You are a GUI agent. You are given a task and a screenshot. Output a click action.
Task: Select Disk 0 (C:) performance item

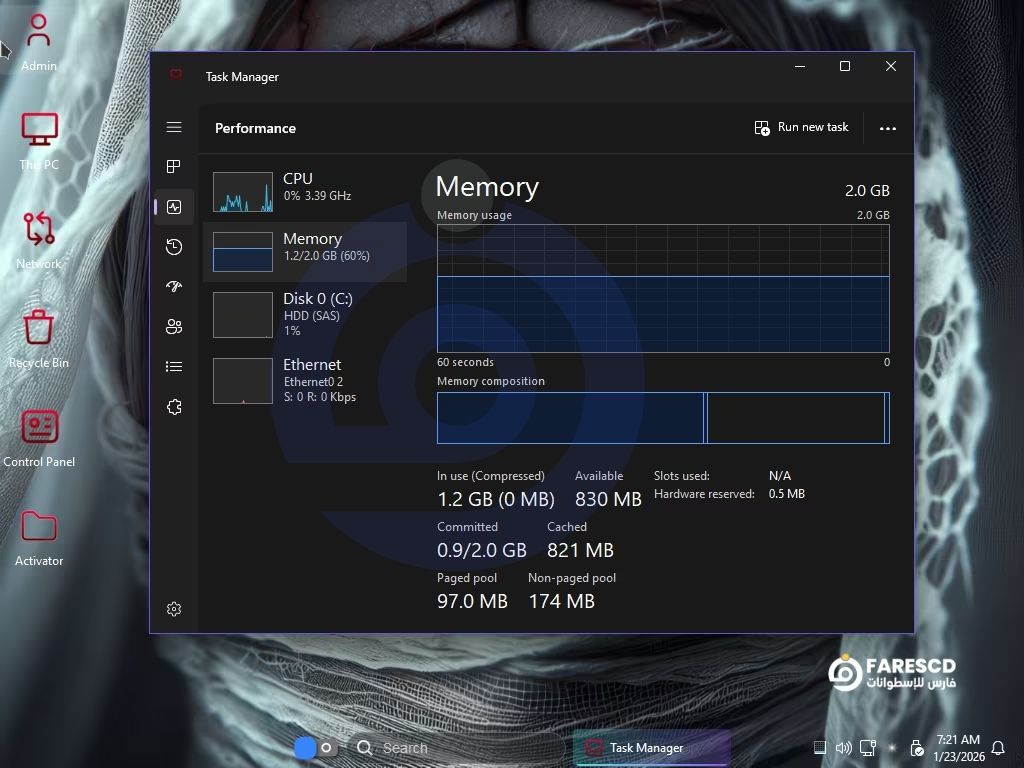click(304, 313)
